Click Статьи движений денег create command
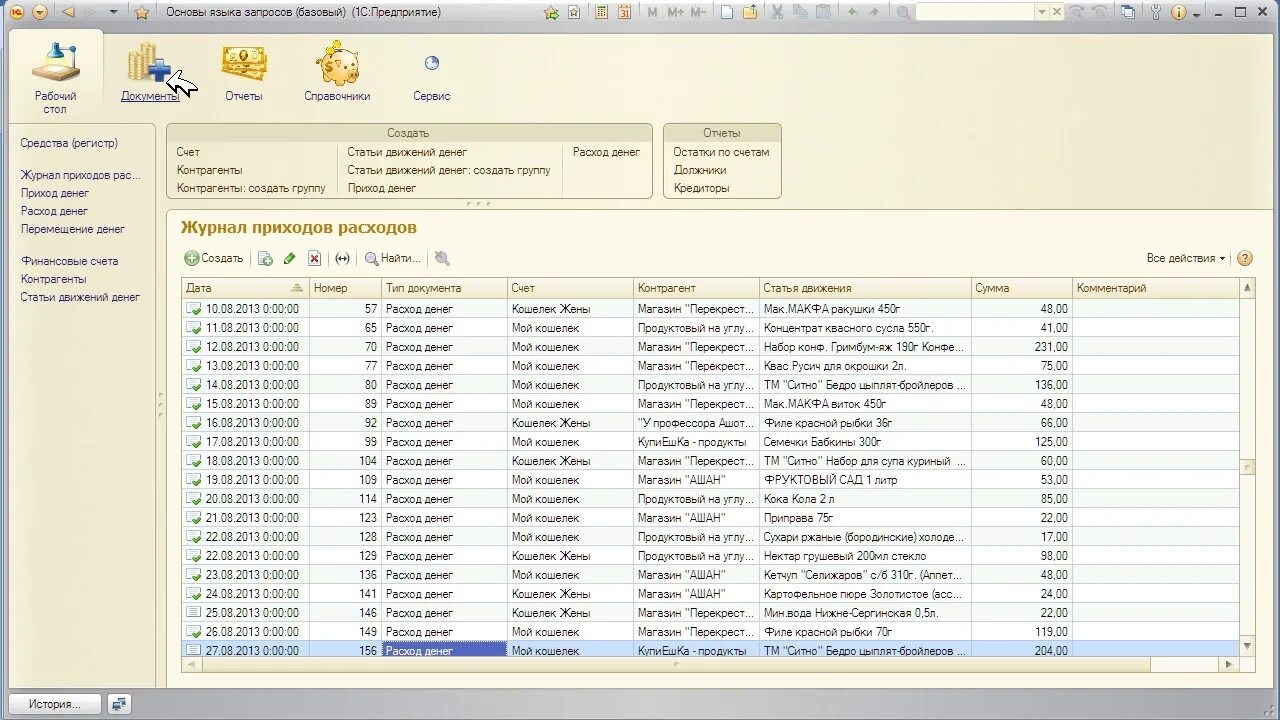The width and height of the screenshot is (1280, 720). [x=407, y=152]
